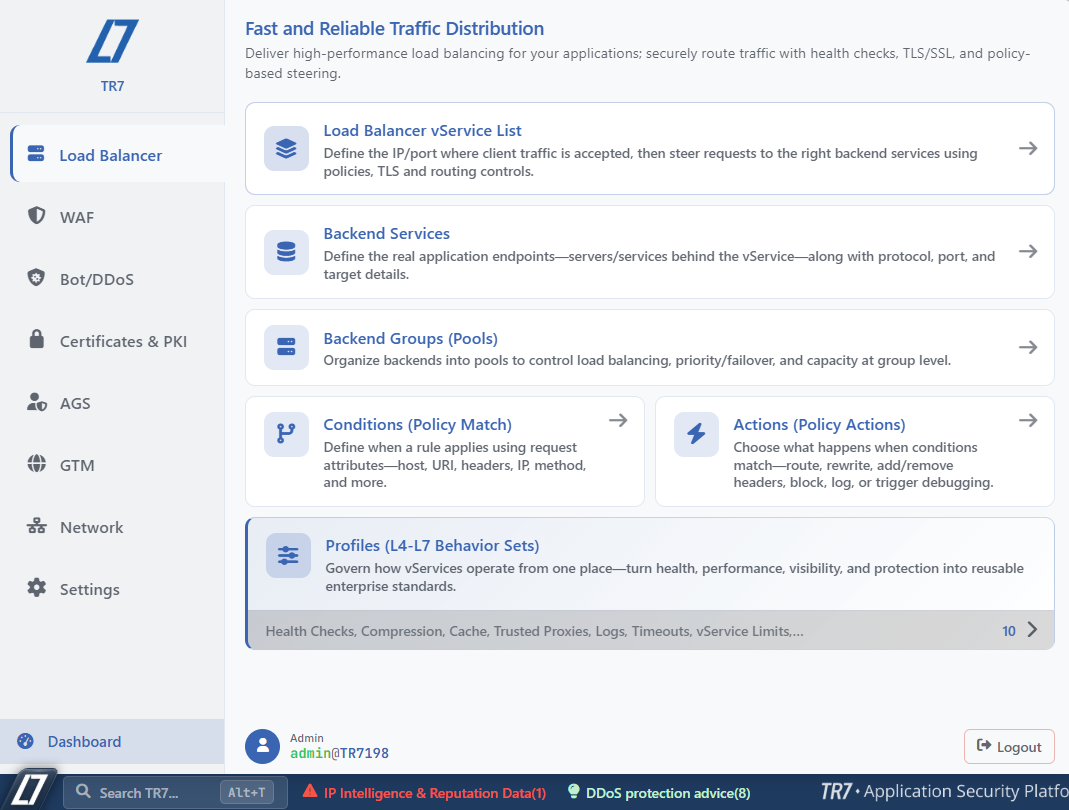Click the Settings gear icon
The image size is (1069, 810).
[x=37, y=588]
